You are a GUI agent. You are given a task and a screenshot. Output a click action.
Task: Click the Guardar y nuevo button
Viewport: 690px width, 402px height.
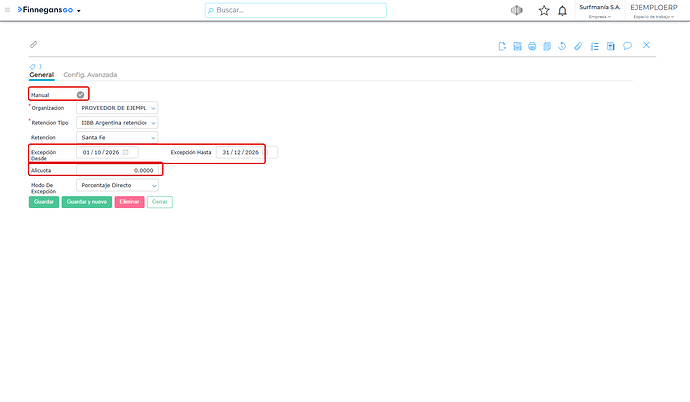(x=87, y=202)
